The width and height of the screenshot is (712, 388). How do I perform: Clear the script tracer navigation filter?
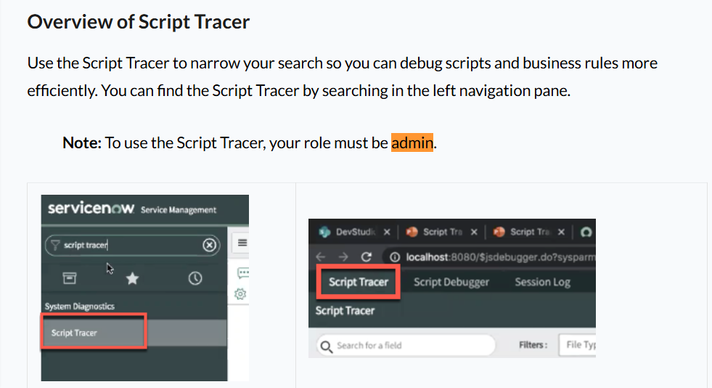209,245
